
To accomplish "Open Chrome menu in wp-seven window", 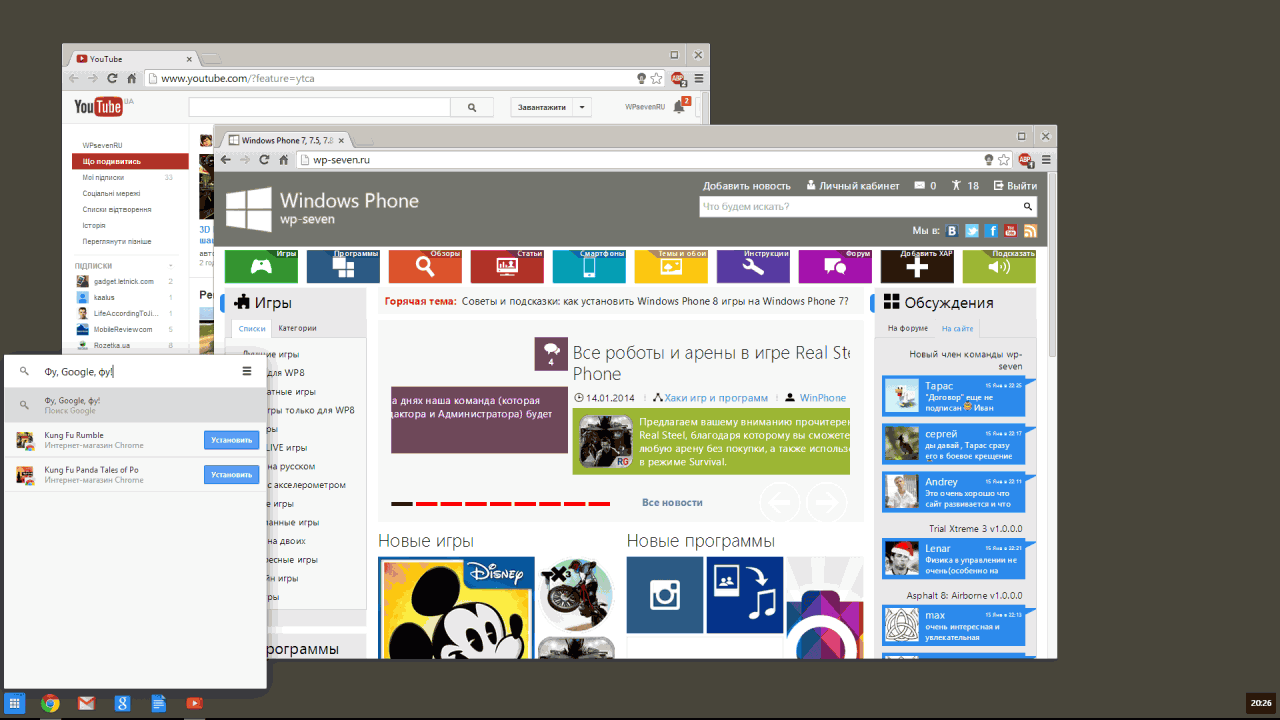I will 1046,160.
